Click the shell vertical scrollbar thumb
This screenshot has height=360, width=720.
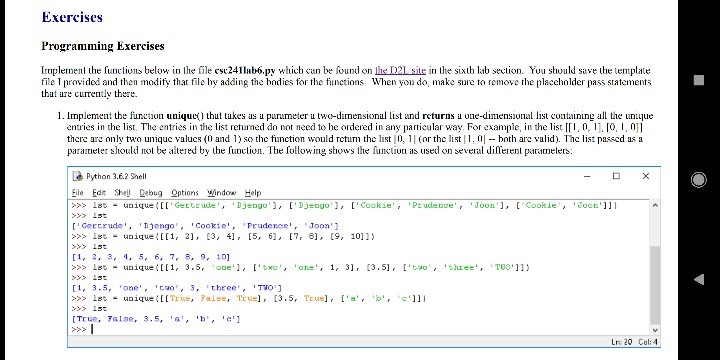[655, 284]
